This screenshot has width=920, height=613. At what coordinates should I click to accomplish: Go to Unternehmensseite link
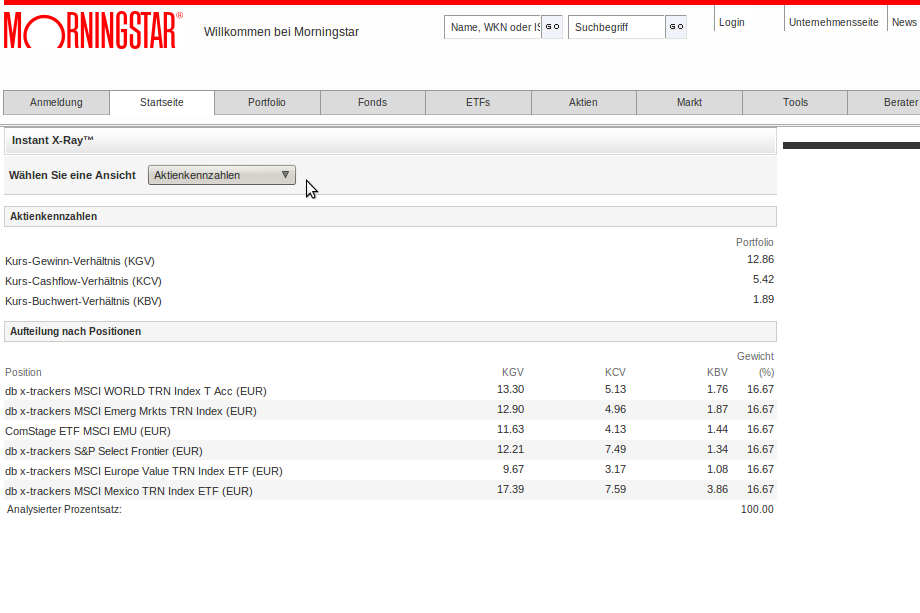tap(833, 22)
